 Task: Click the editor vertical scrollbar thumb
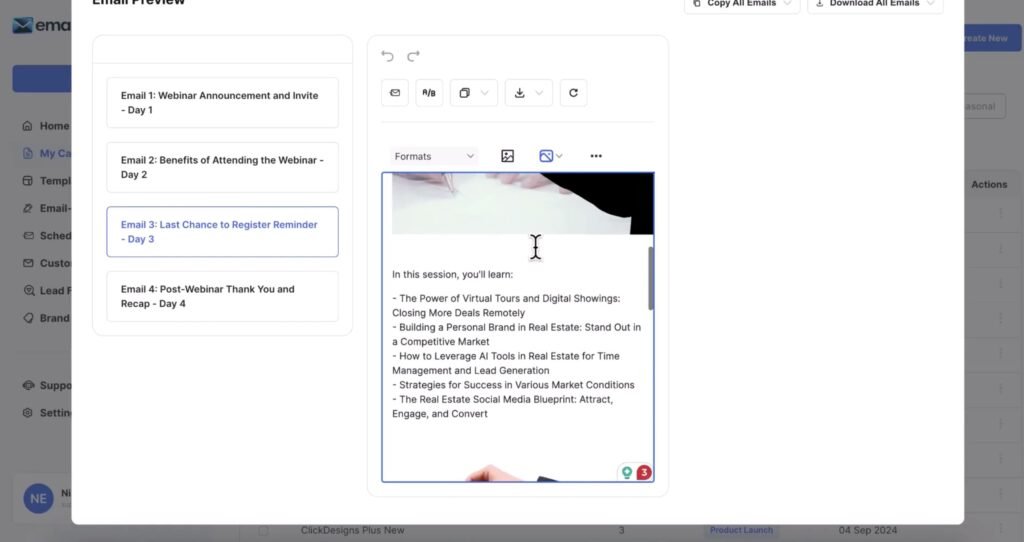(x=650, y=278)
